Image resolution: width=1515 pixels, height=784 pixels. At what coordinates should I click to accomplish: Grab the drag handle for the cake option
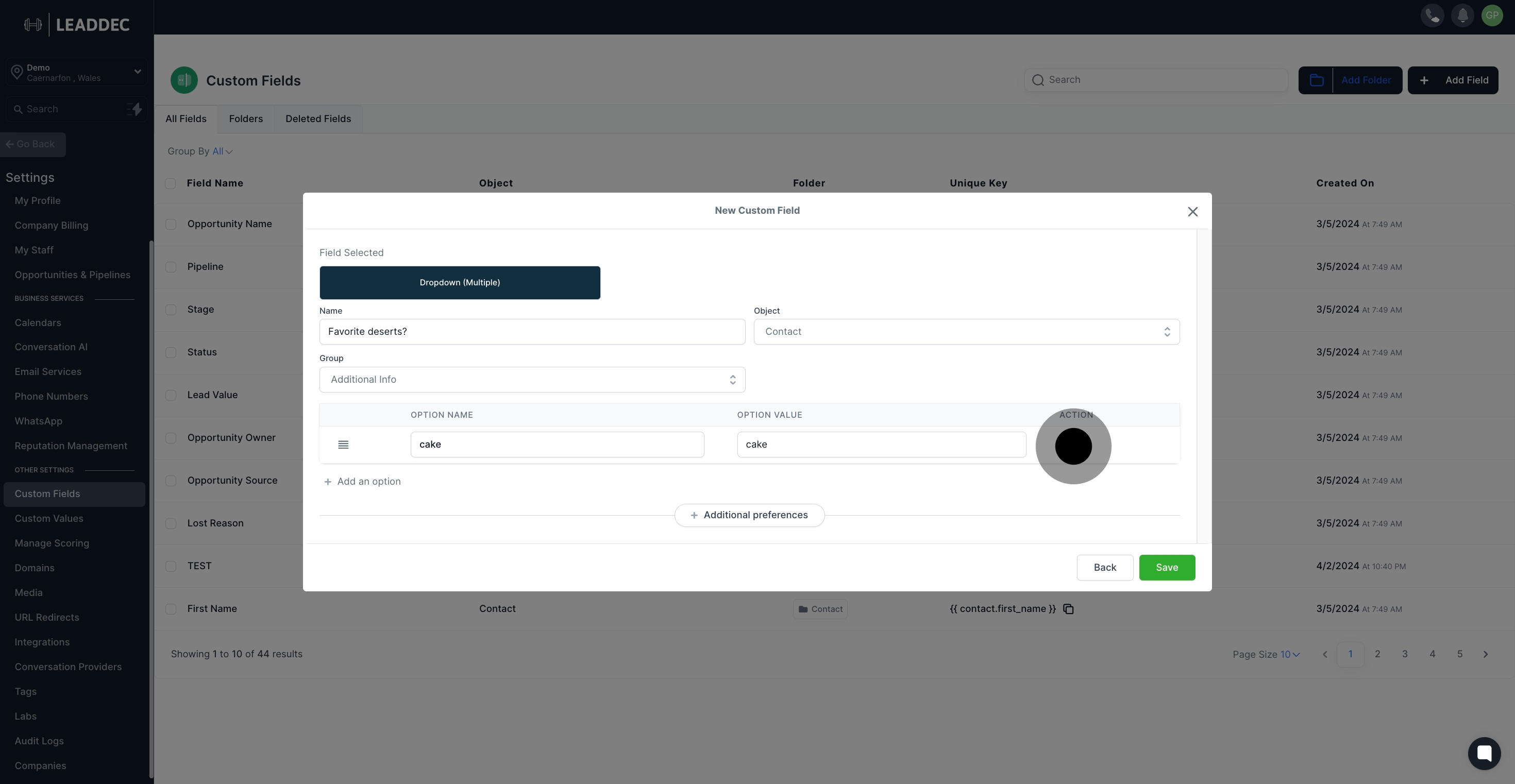[344, 445]
